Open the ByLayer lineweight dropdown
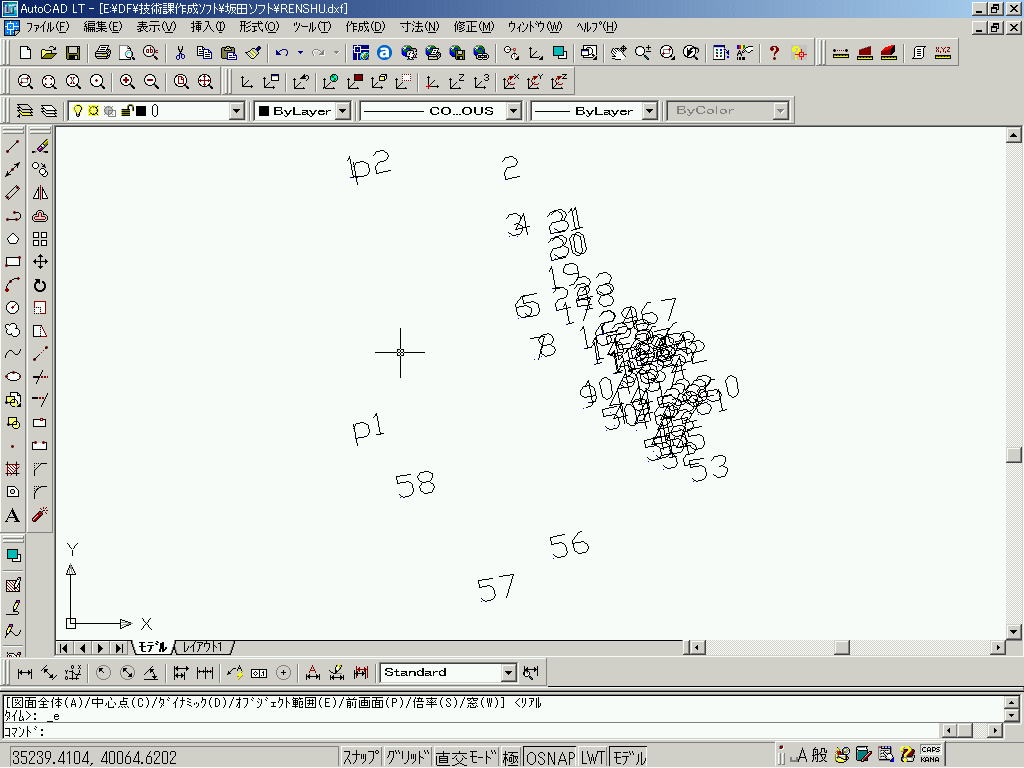Screen dimensions: 1024x768 click(x=649, y=111)
